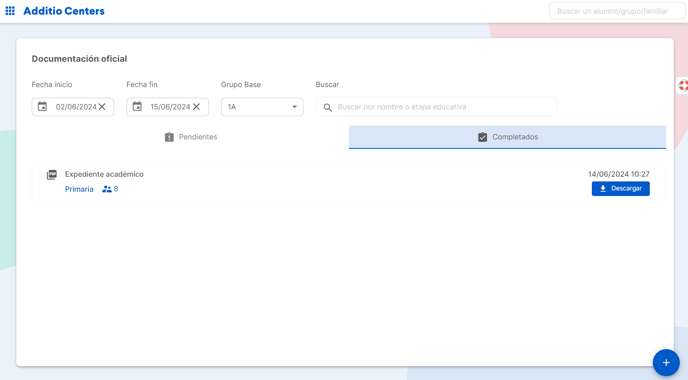The image size is (688, 380).
Task: Expand the Grupo Base 1A dropdown
Action: tap(262, 107)
